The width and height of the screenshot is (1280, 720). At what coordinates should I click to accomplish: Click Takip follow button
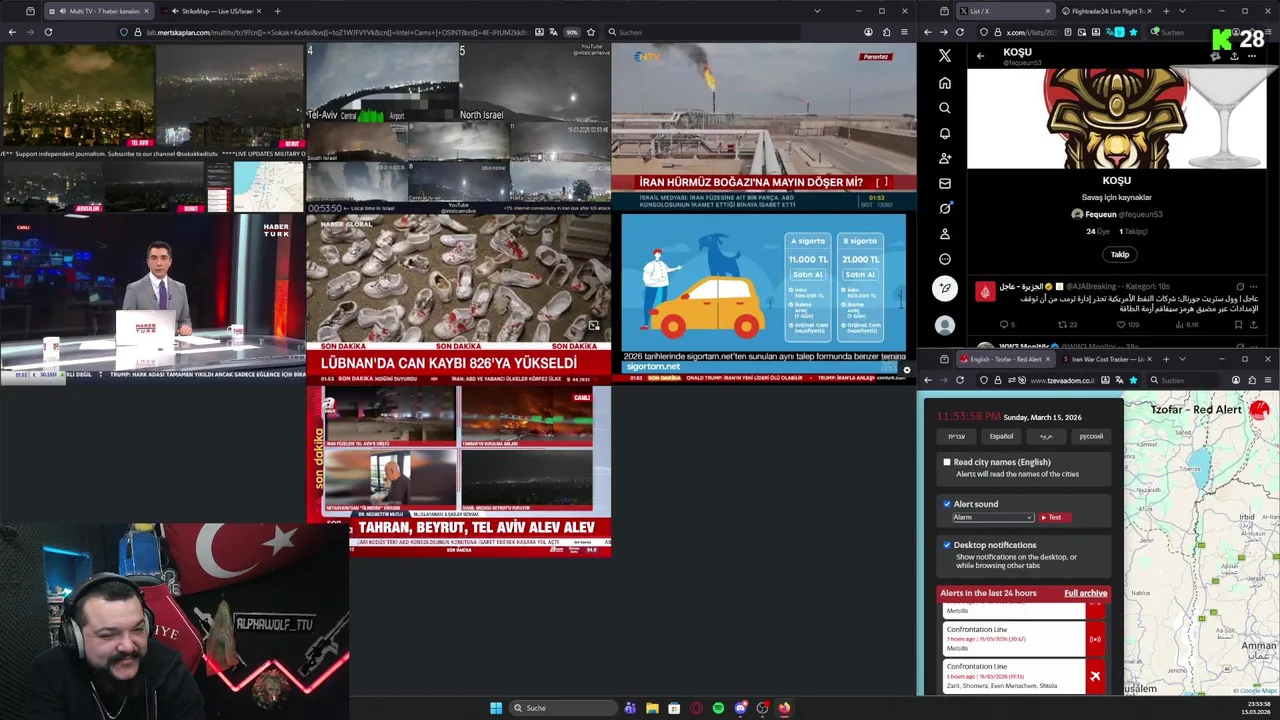(x=1119, y=254)
